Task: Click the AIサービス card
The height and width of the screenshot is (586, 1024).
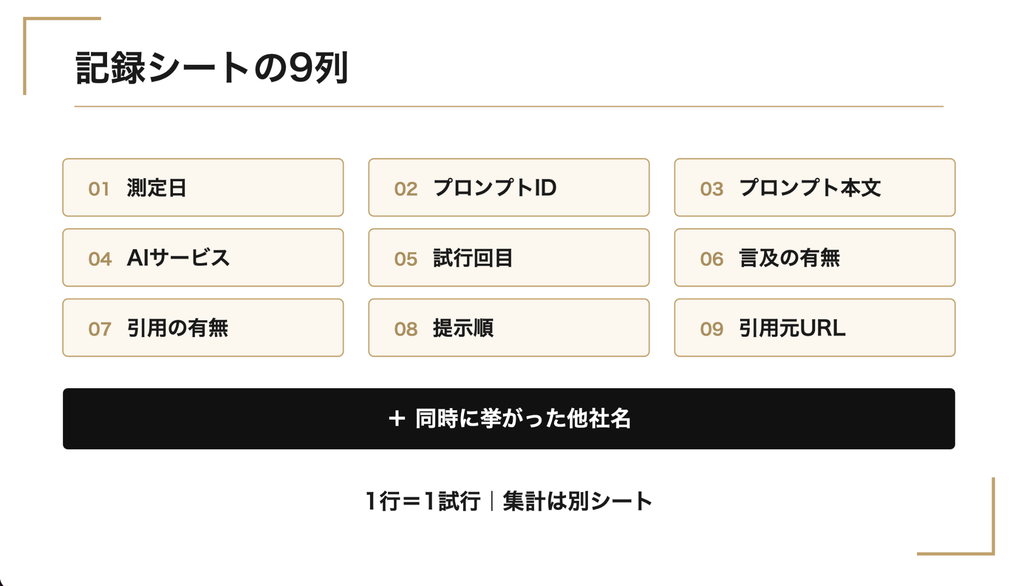Action: pos(203,257)
